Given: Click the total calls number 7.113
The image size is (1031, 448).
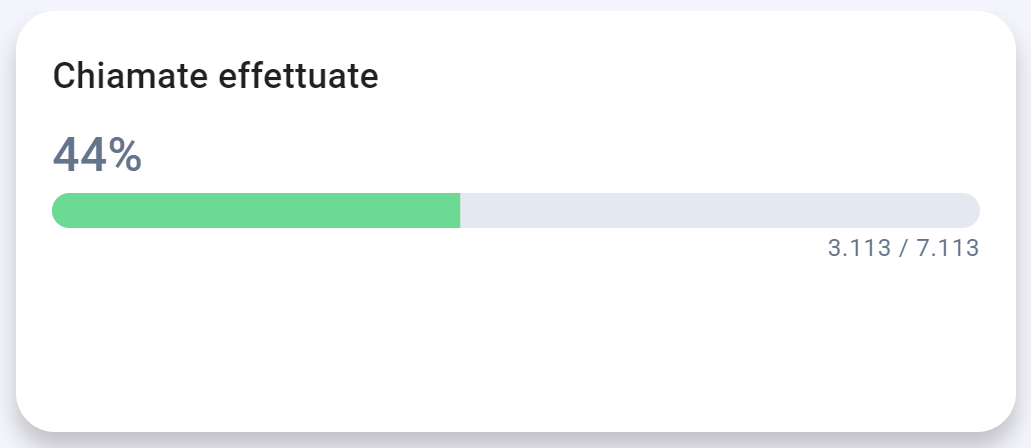Looking at the screenshot, I should [947, 248].
